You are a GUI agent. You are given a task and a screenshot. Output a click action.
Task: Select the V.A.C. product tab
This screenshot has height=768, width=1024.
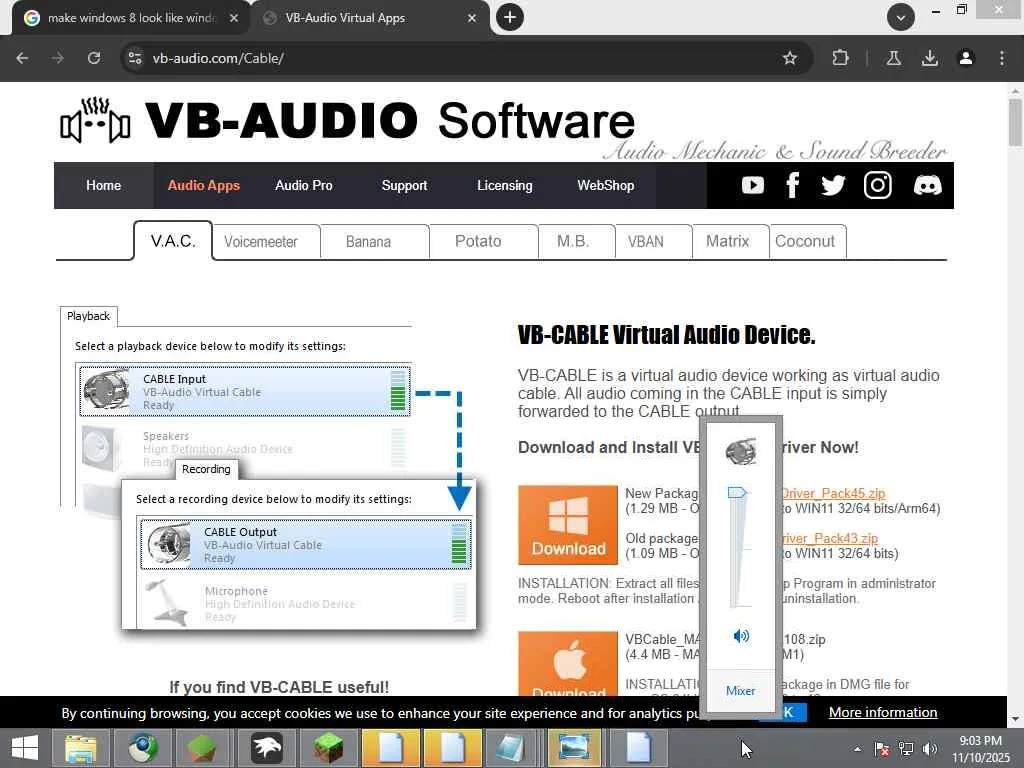pos(173,241)
